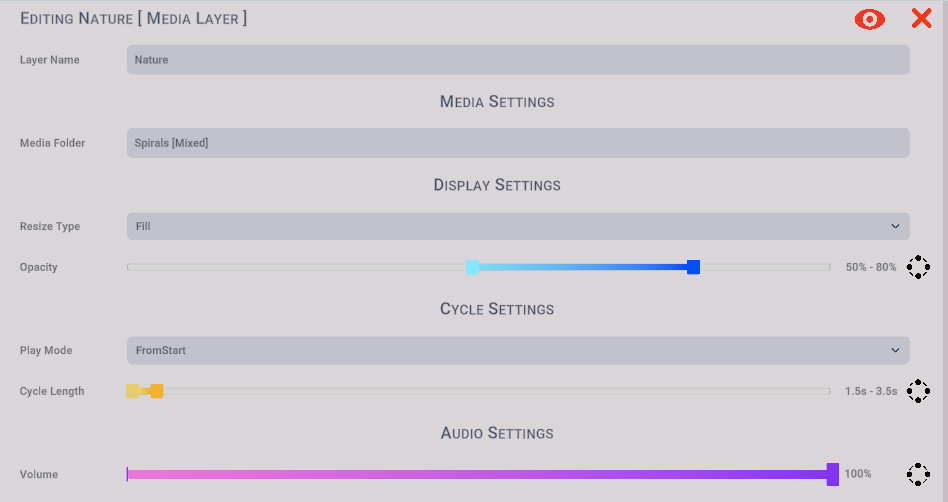
Task: Click the purple Volume slider handle
Action: [833, 474]
